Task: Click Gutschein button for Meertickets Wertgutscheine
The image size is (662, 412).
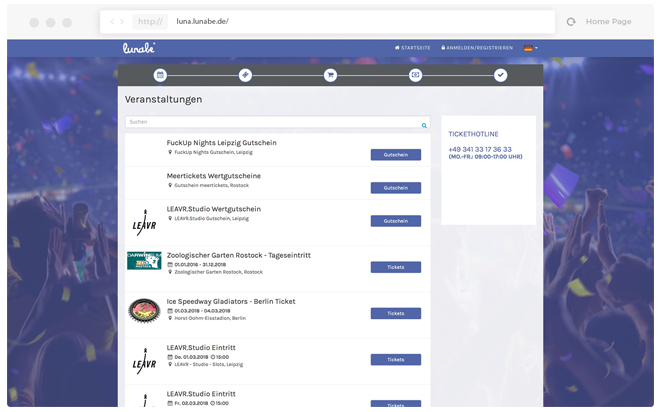Action: 396,188
